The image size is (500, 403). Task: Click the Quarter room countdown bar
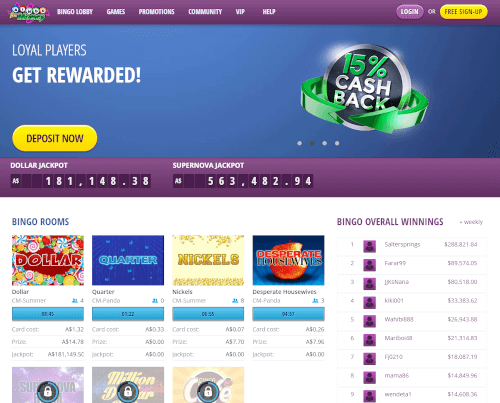pyautogui.click(x=128, y=314)
